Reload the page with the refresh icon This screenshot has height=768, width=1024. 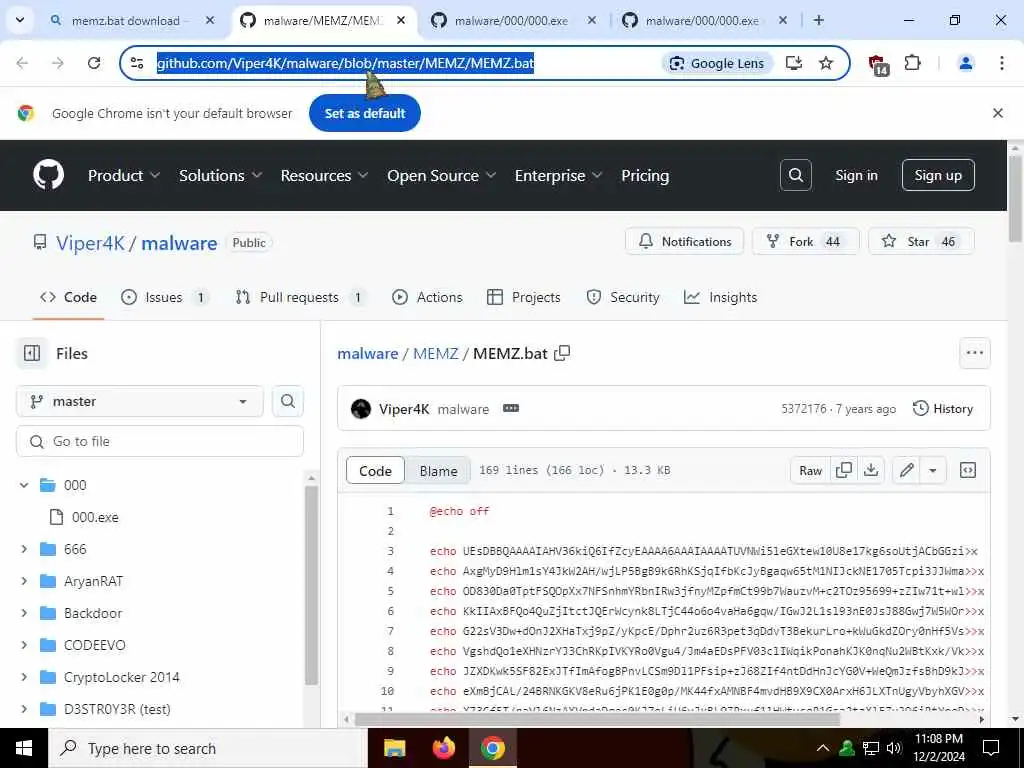click(94, 63)
